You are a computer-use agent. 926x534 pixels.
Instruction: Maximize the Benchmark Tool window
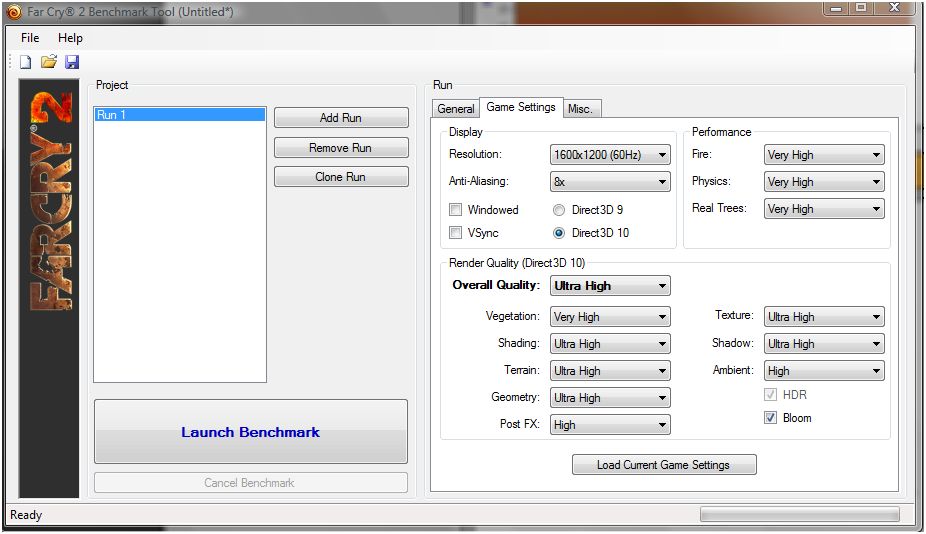click(x=862, y=8)
